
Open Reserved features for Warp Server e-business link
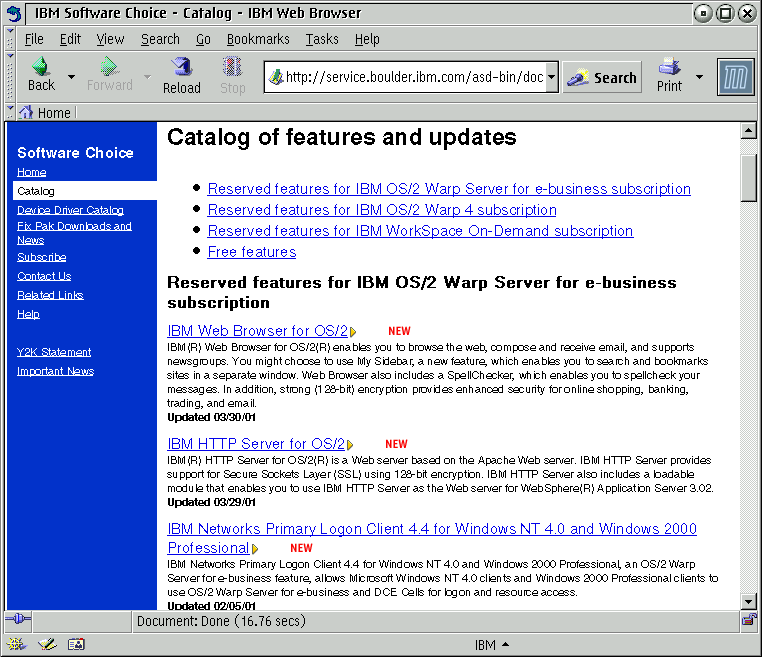tap(449, 189)
